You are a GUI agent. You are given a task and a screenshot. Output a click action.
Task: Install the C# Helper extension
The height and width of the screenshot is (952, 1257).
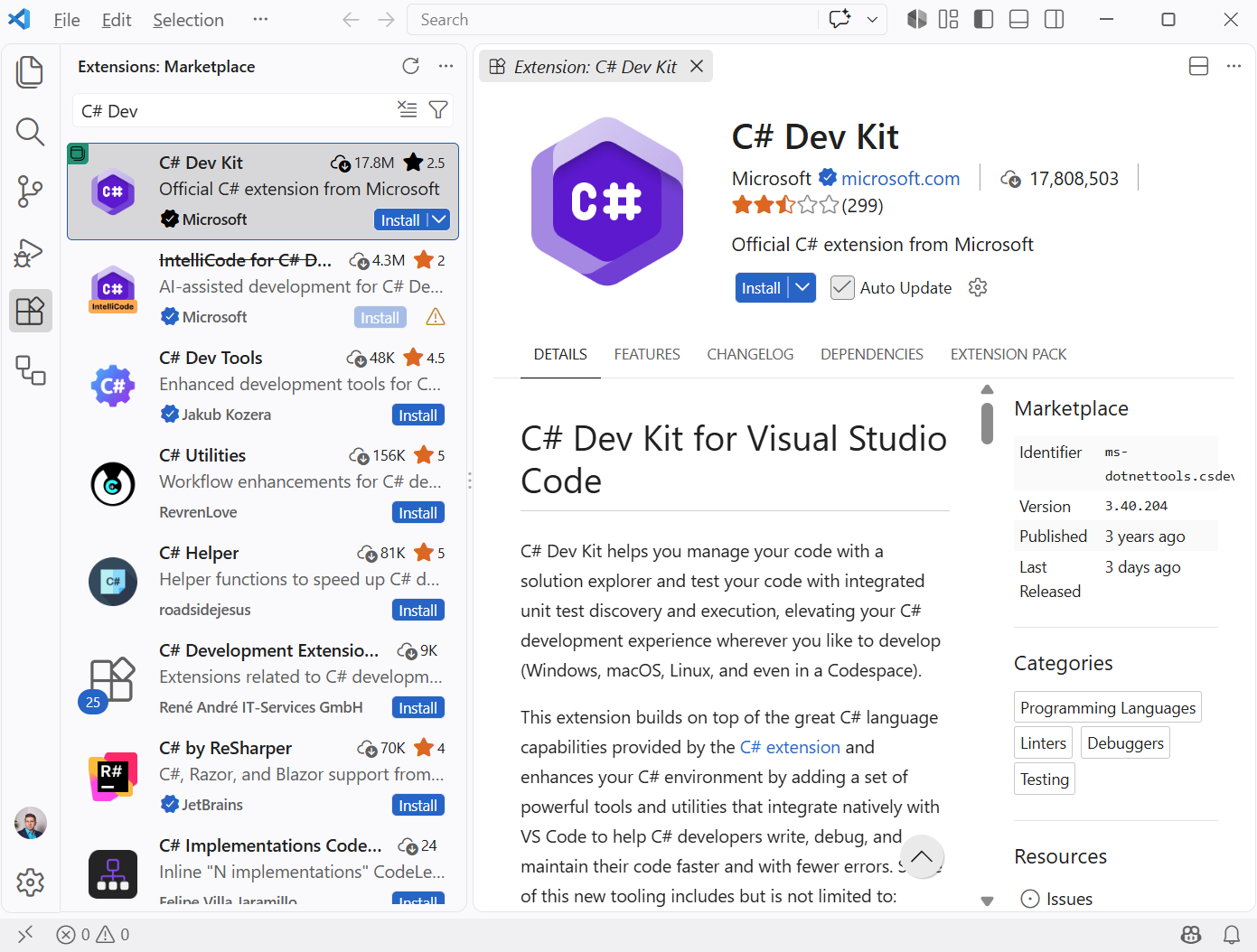point(418,610)
